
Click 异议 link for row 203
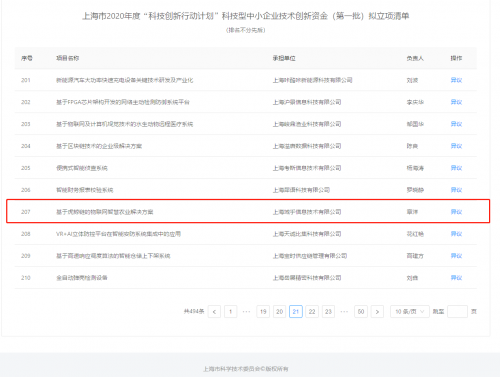pyautogui.click(x=456, y=124)
